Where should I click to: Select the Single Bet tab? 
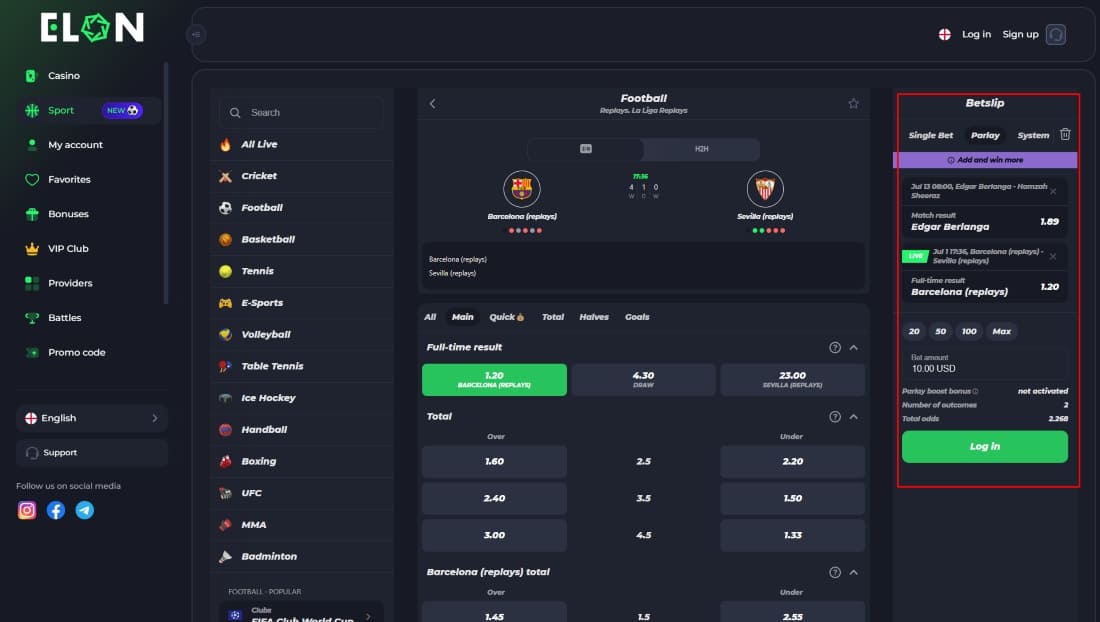click(x=931, y=135)
